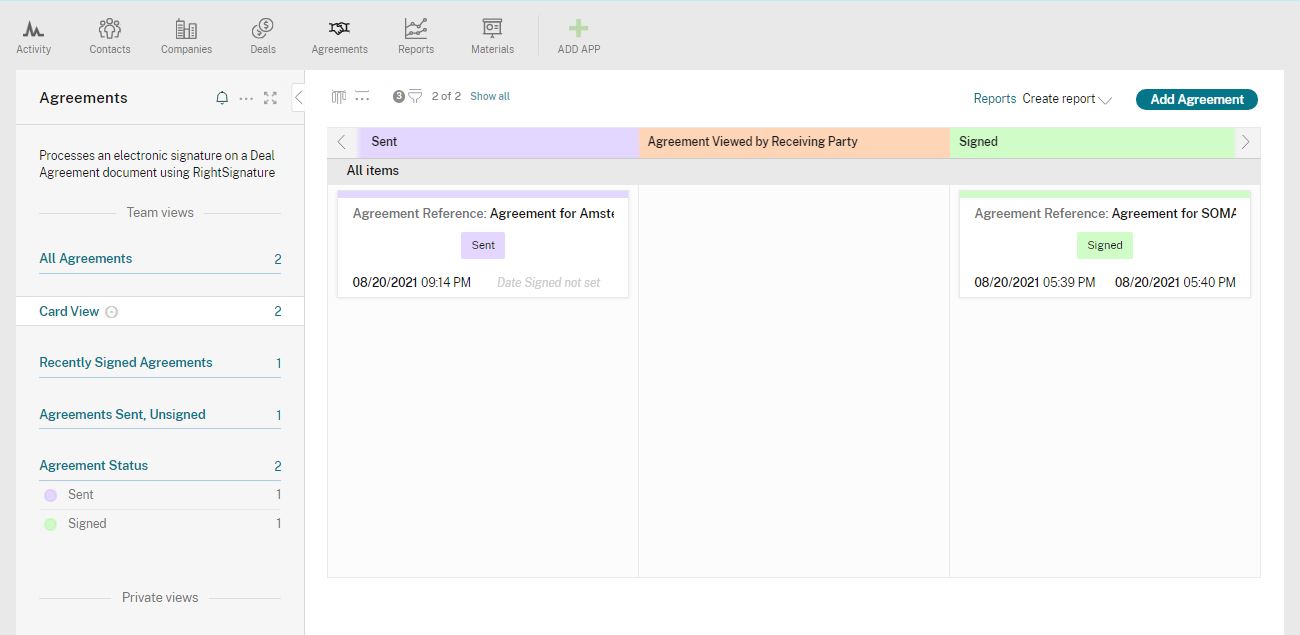Filter by the purple Sent status swatch

coord(51,495)
